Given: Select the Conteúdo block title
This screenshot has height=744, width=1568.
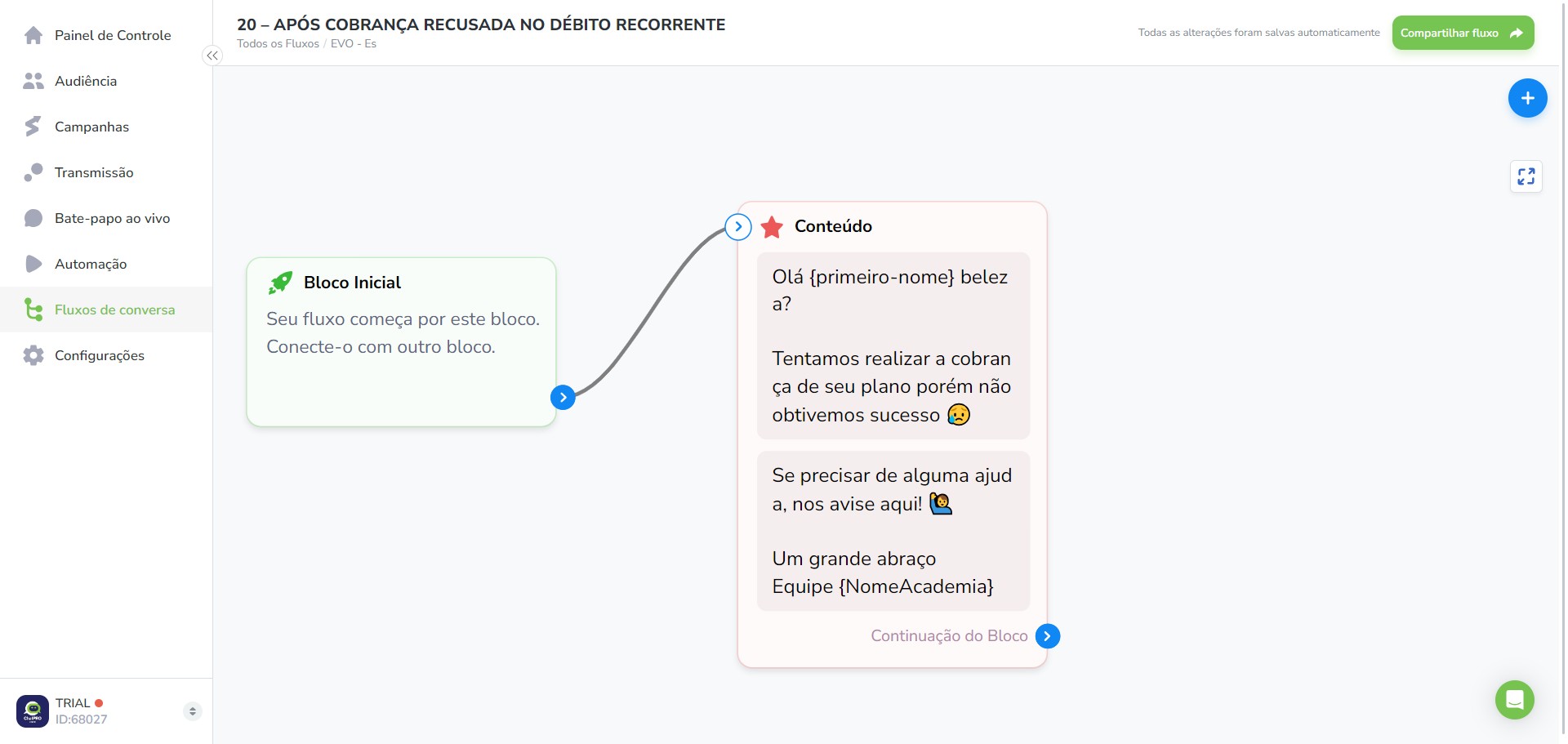Looking at the screenshot, I should point(833,226).
